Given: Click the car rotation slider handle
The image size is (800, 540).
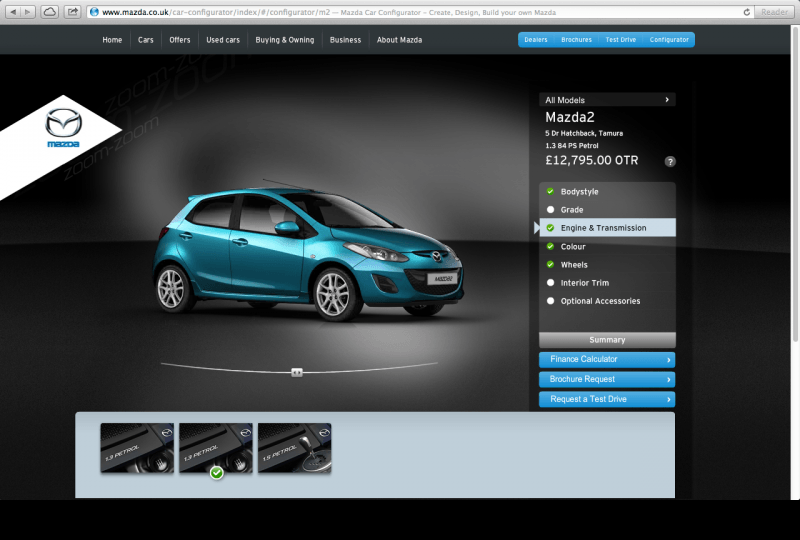Looking at the screenshot, I should pos(297,373).
